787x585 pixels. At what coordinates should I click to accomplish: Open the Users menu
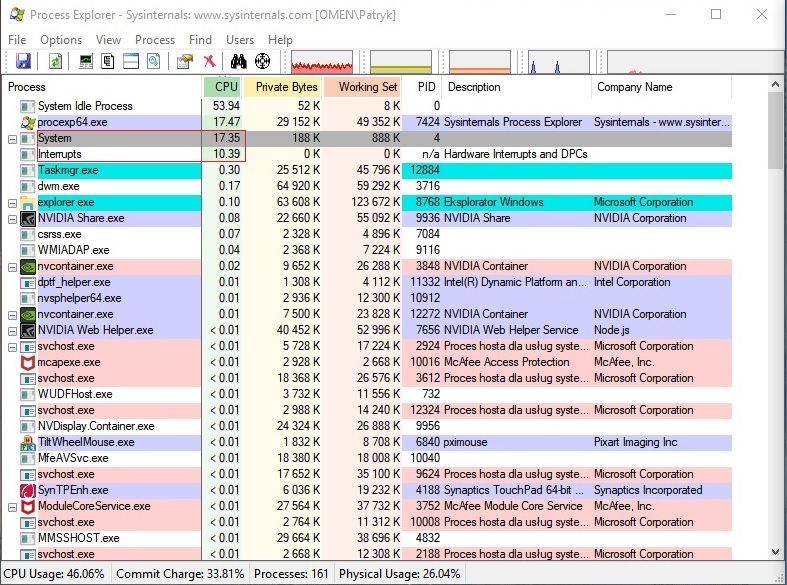[240, 40]
